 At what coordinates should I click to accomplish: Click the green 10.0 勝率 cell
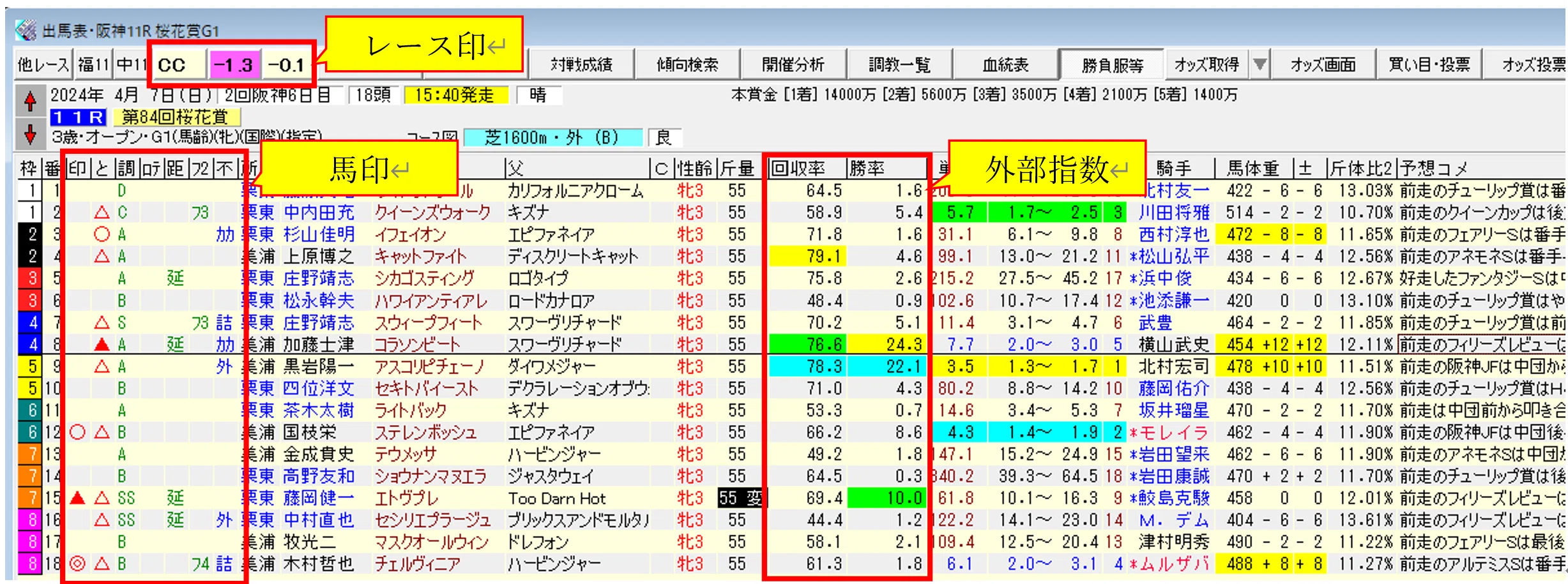click(x=887, y=498)
